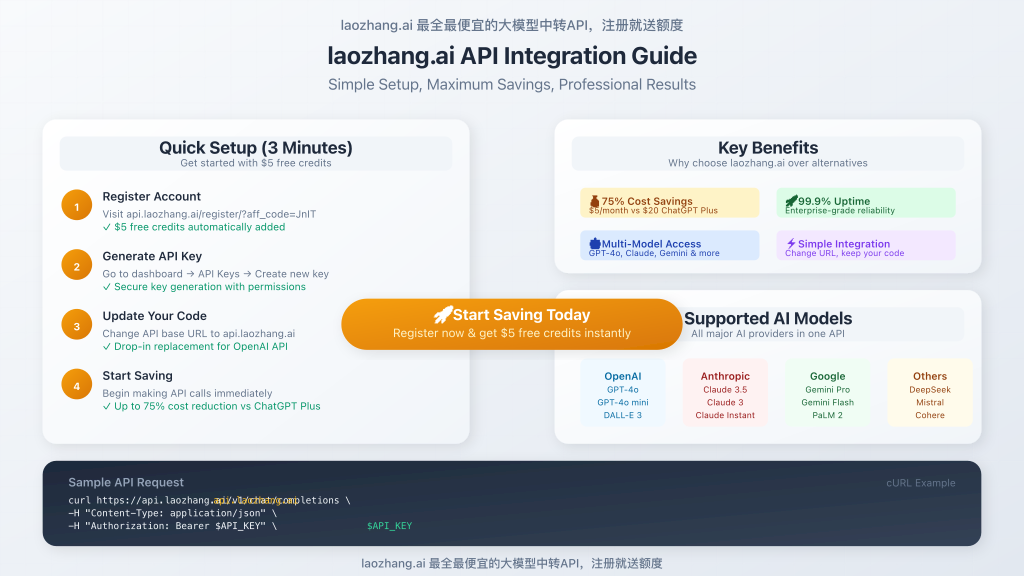Click step 3 orange circle icon
This screenshot has height=576, width=1024.
(76, 325)
